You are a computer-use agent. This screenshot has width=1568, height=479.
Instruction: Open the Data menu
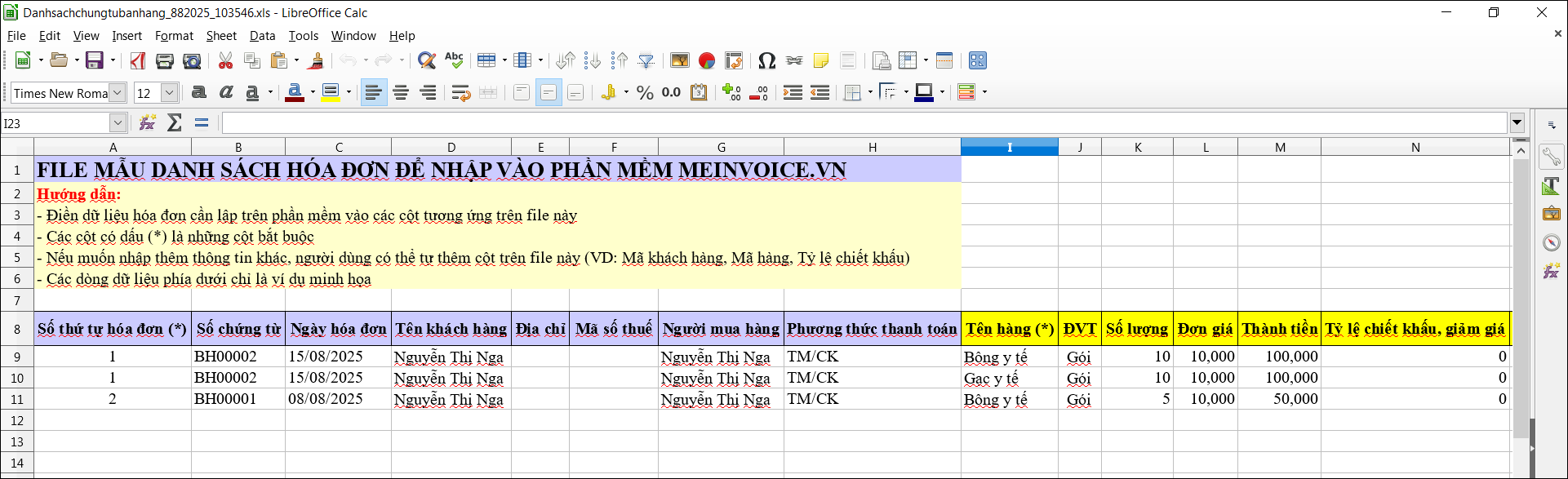point(262,36)
